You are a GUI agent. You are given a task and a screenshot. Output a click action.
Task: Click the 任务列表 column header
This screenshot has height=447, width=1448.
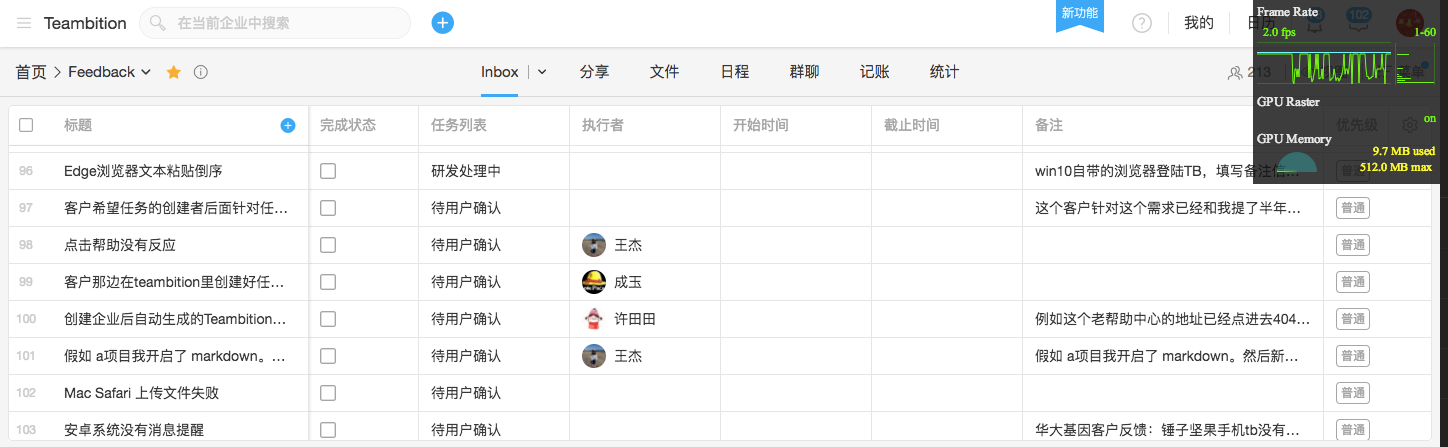(459, 125)
